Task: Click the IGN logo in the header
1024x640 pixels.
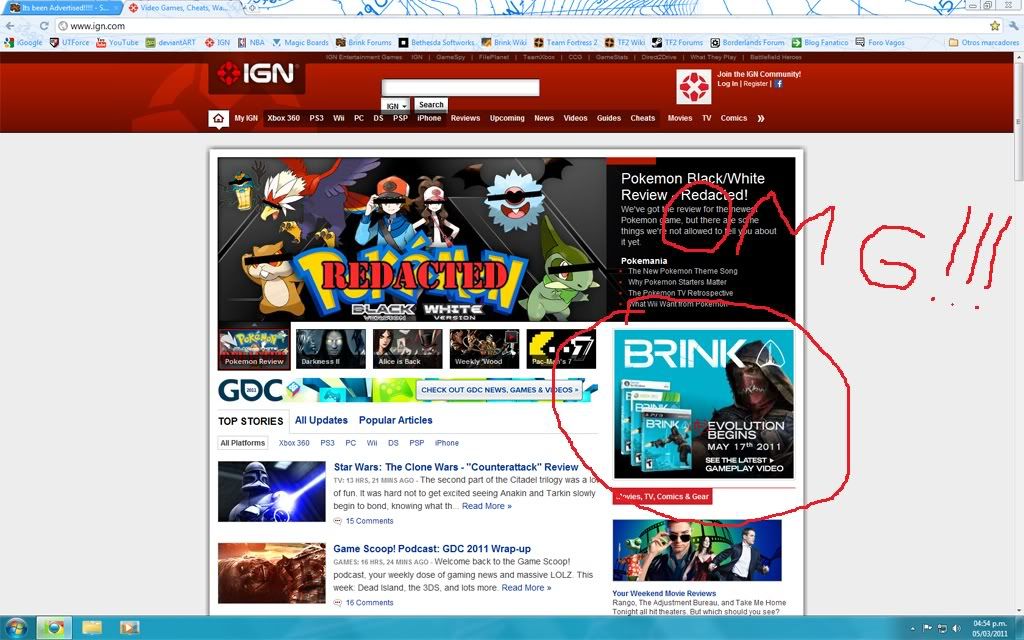Action: 243,74
